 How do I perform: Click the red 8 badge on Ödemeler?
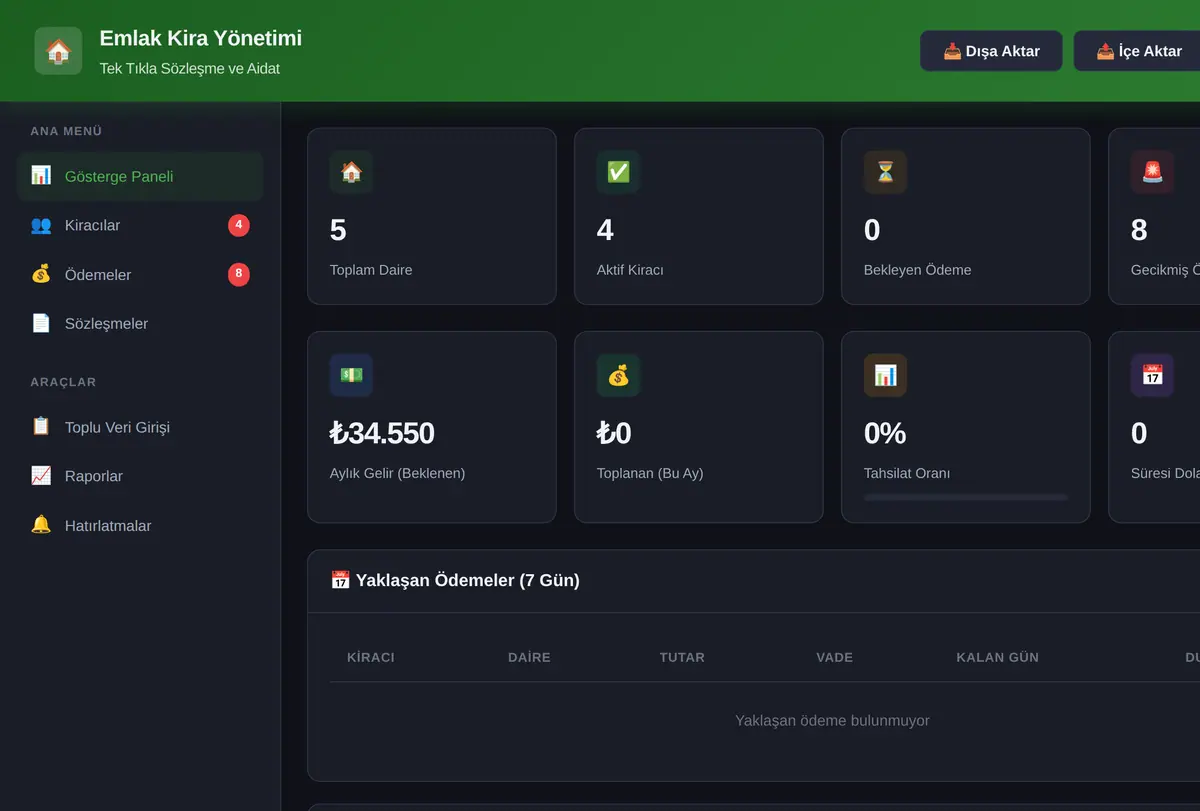tap(238, 274)
